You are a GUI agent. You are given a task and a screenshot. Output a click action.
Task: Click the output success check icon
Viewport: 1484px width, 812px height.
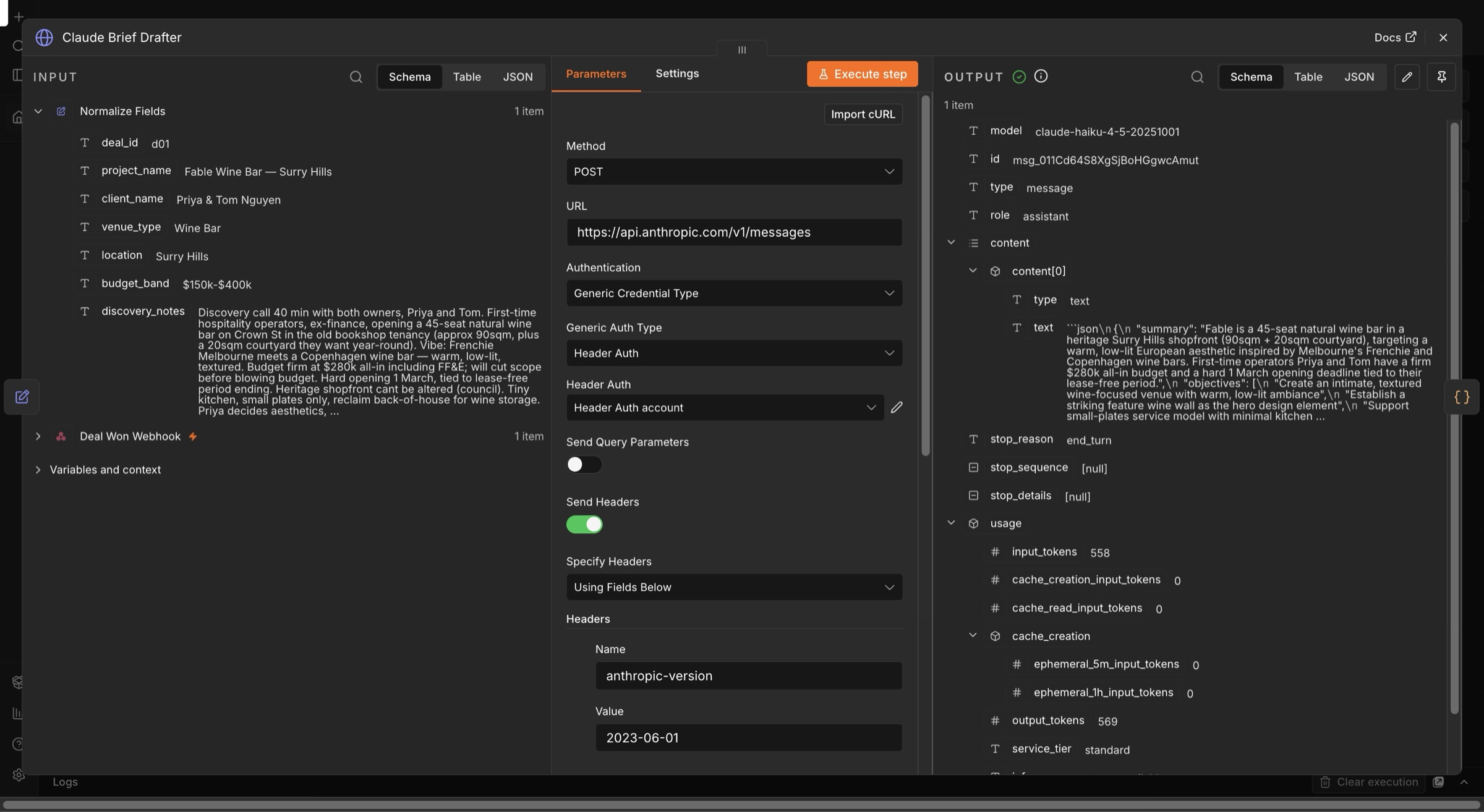click(1019, 77)
